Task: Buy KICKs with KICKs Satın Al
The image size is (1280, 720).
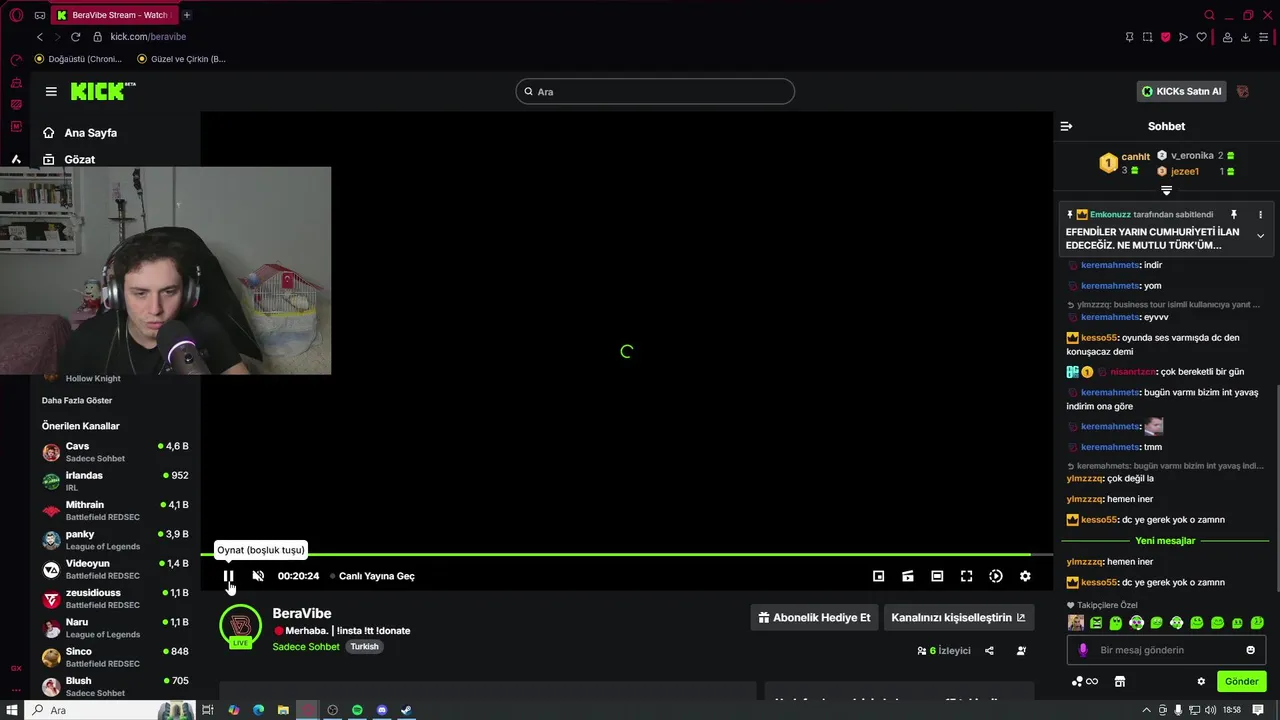Action: coord(1181,91)
